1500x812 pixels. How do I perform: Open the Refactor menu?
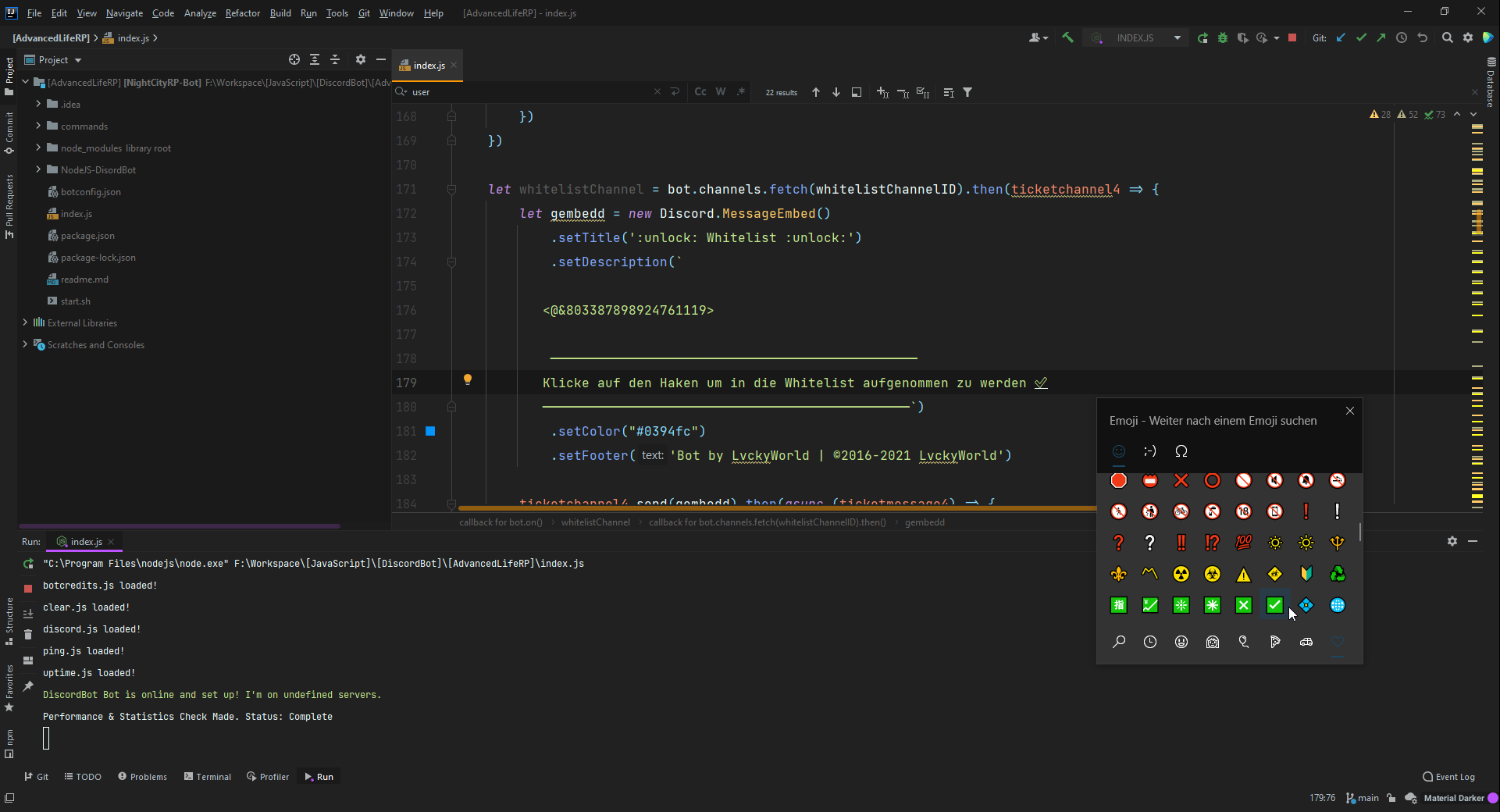coord(242,12)
